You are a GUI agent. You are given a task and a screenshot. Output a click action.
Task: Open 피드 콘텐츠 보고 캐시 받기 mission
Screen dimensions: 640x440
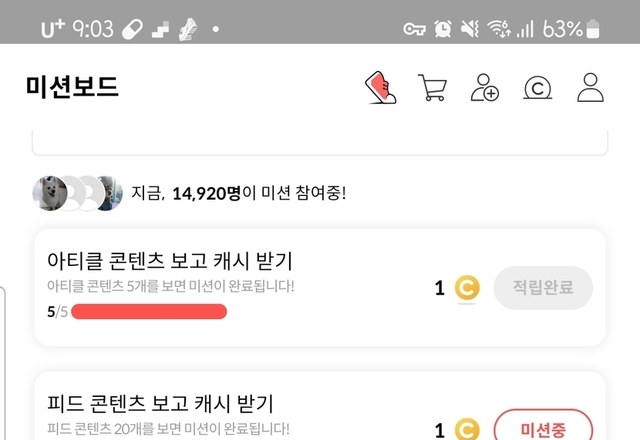[x=161, y=404]
